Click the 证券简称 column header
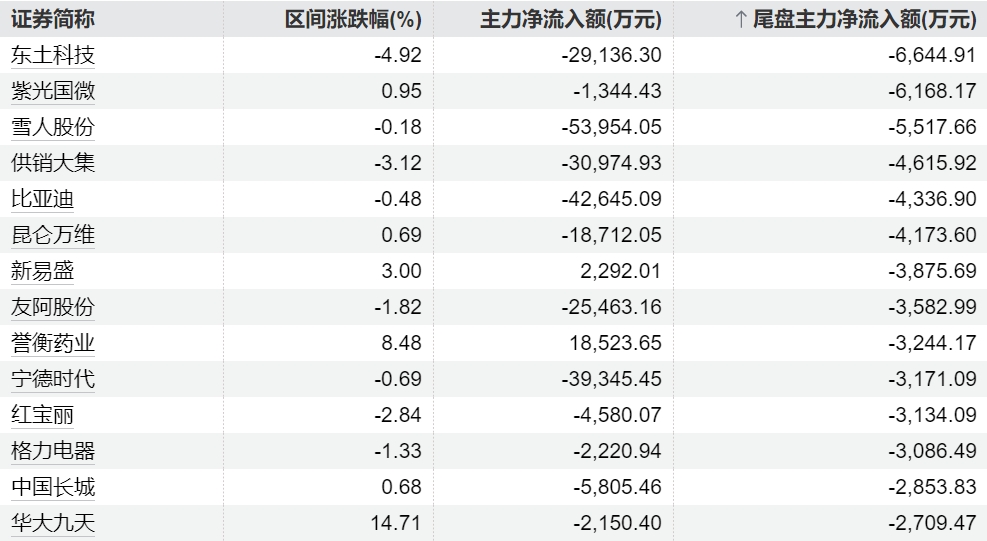987x541 pixels. point(52,18)
